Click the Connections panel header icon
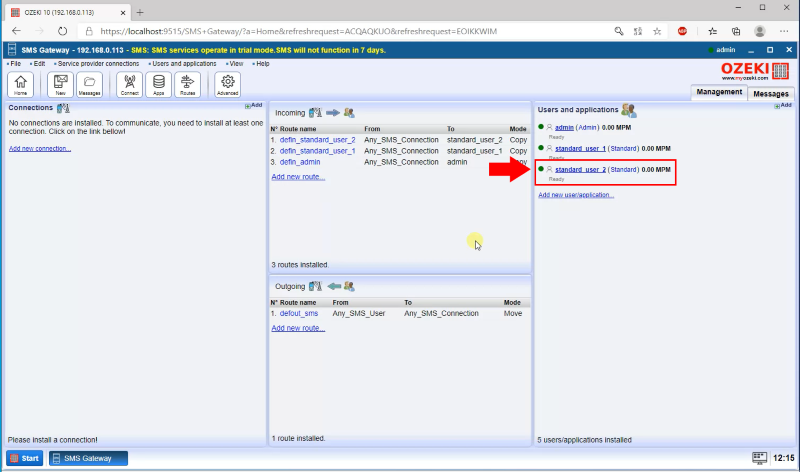 63,108
